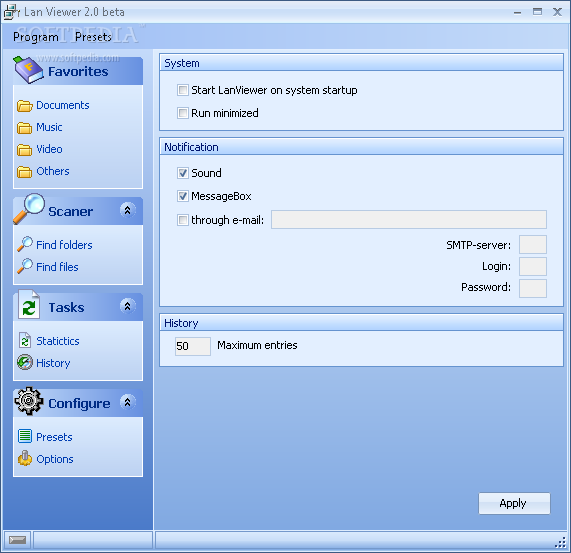Open the Presets configure link
This screenshot has height=553, width=571.
[x=54, y=437]
